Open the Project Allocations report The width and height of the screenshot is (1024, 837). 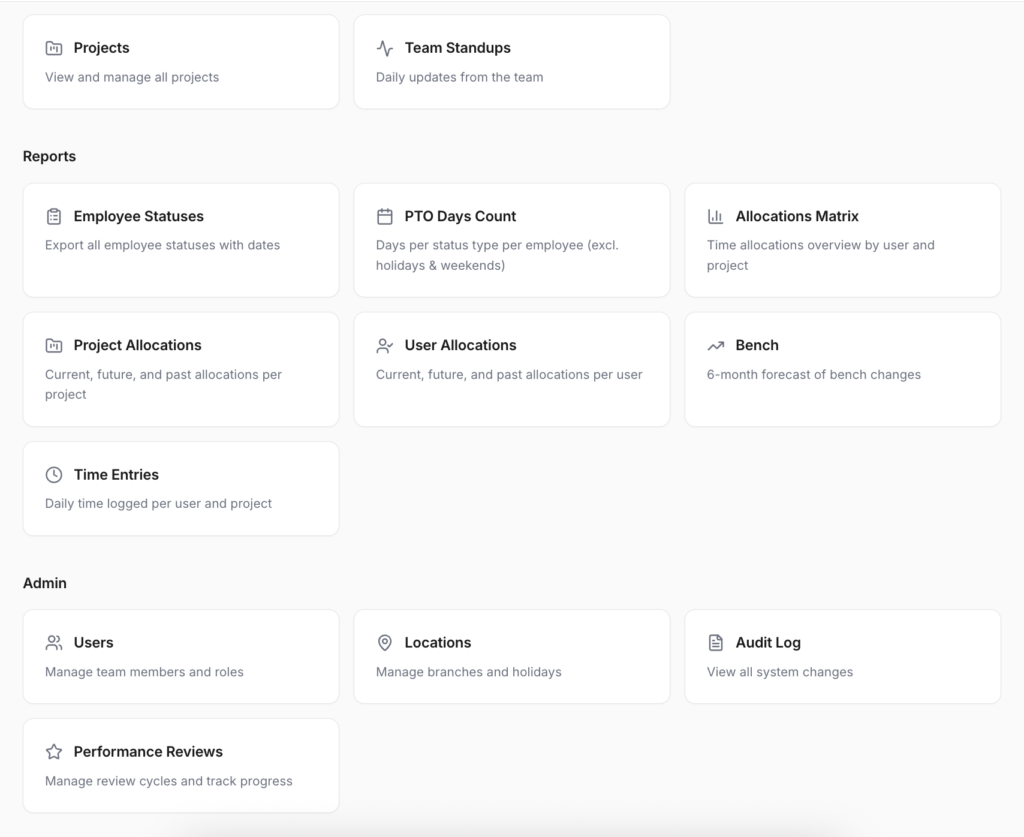point(180,368)
